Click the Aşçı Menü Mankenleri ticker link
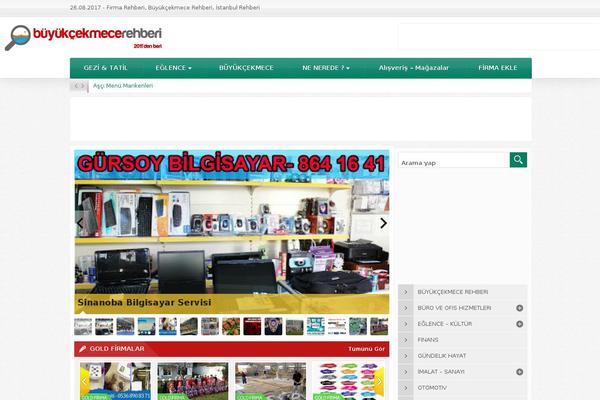 pos(123,86)
